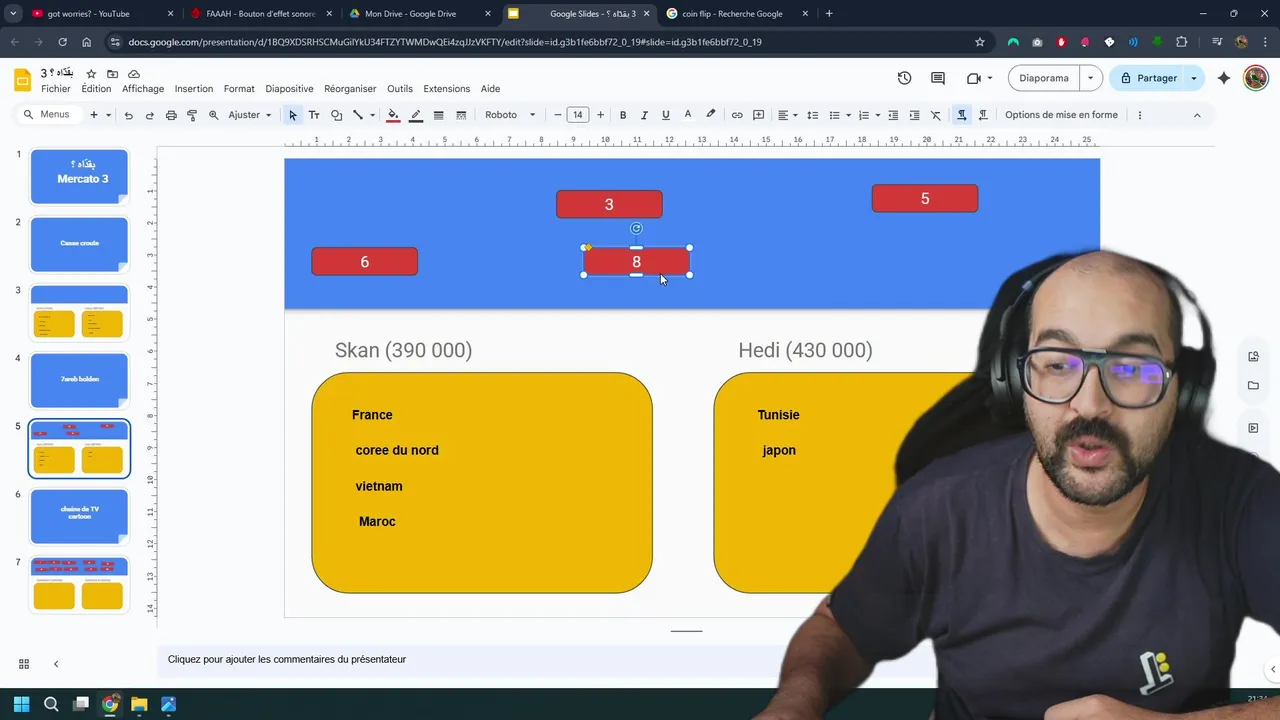This screenshot has width=1280, height=720.
Task: Open the text color picker
Action: pos(688,115)
